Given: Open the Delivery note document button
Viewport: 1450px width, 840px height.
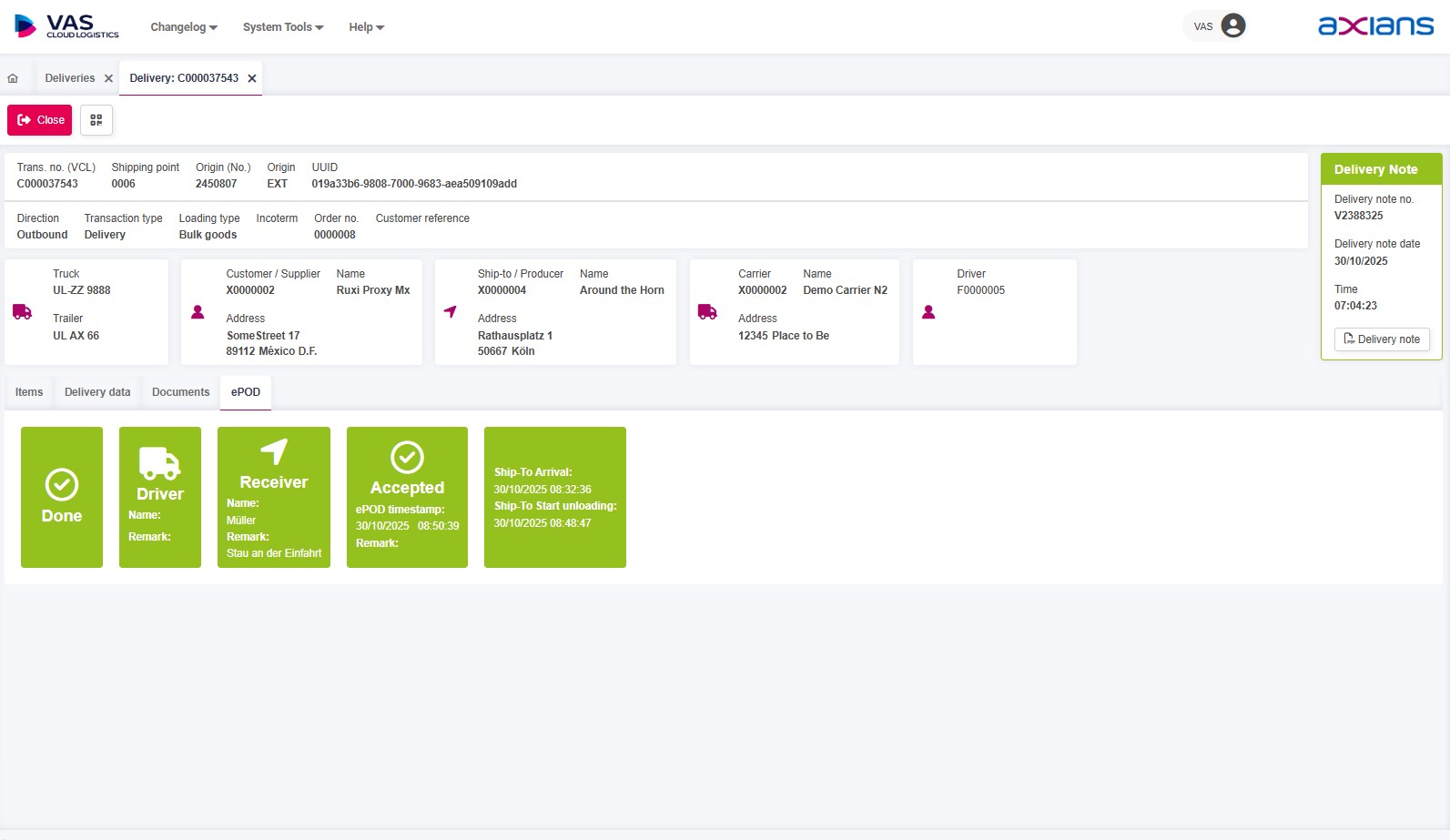Looking at the screenshot, I should click(1382, 339).
